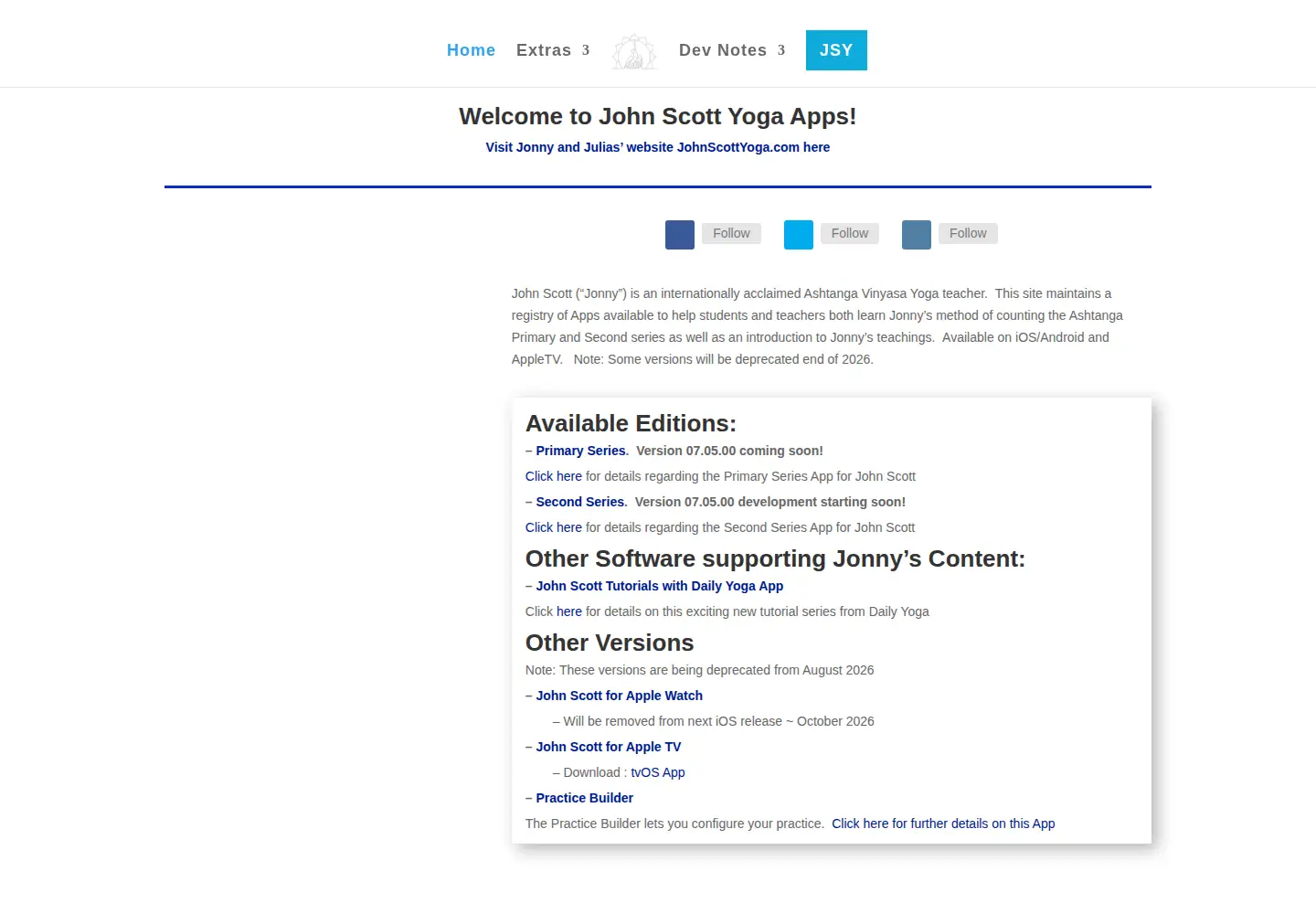1316x914 pixels.
Task: Open John Scott Tutorials with Daily Yoga App
Action: (660, 586)
